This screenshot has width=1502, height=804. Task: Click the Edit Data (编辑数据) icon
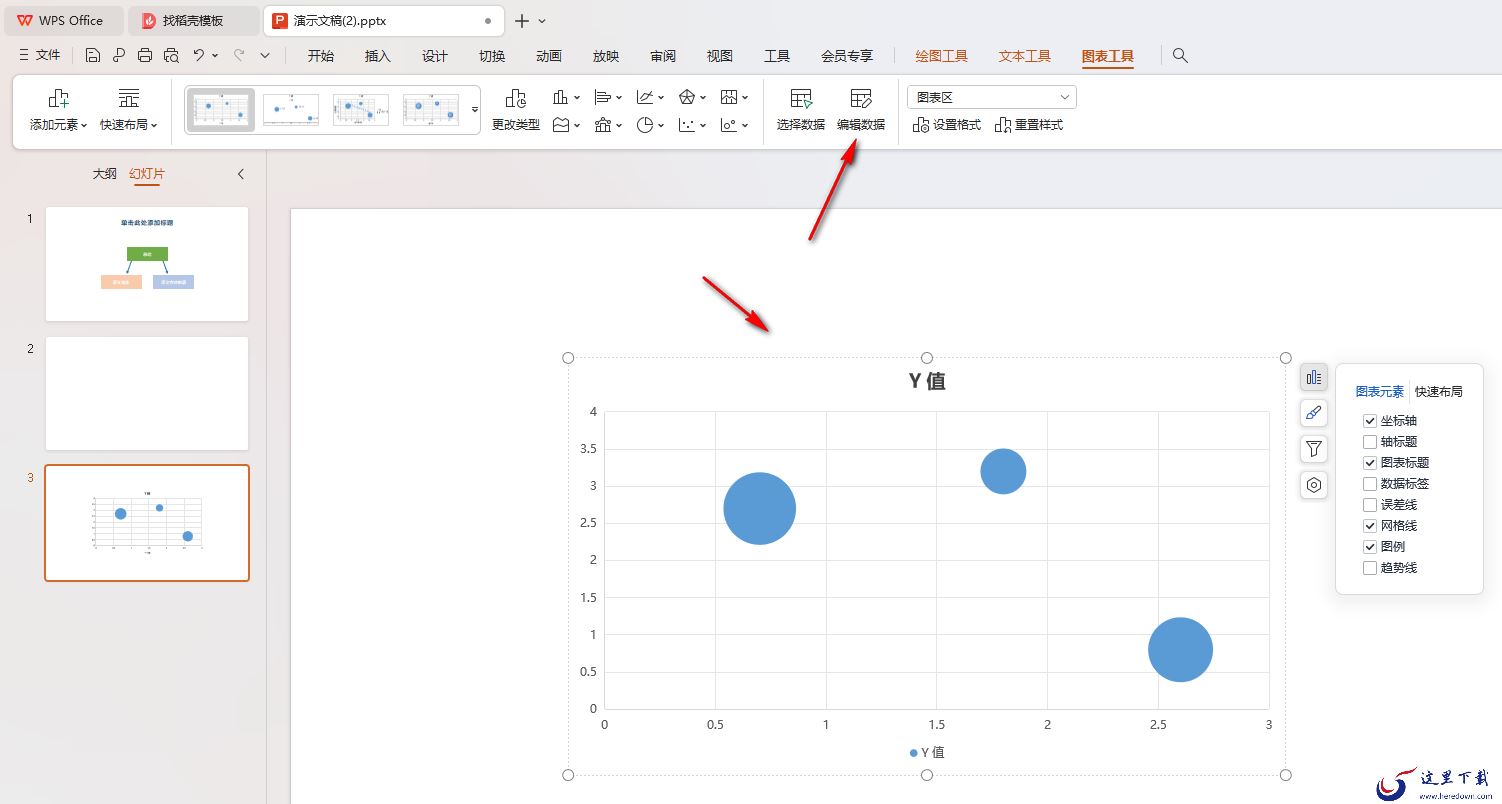[x=861, y=98]
